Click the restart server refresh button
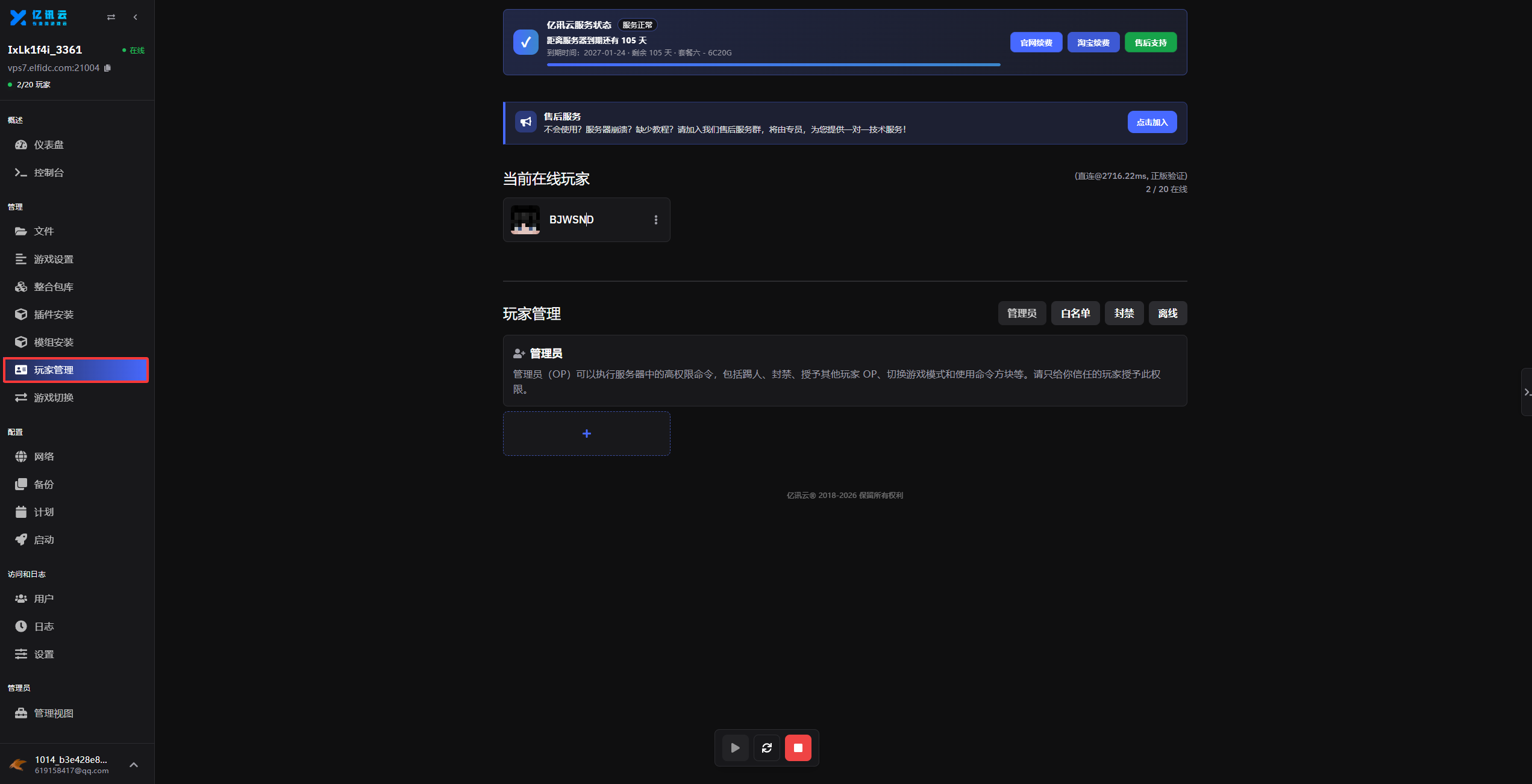 click(x=767, y=748)
